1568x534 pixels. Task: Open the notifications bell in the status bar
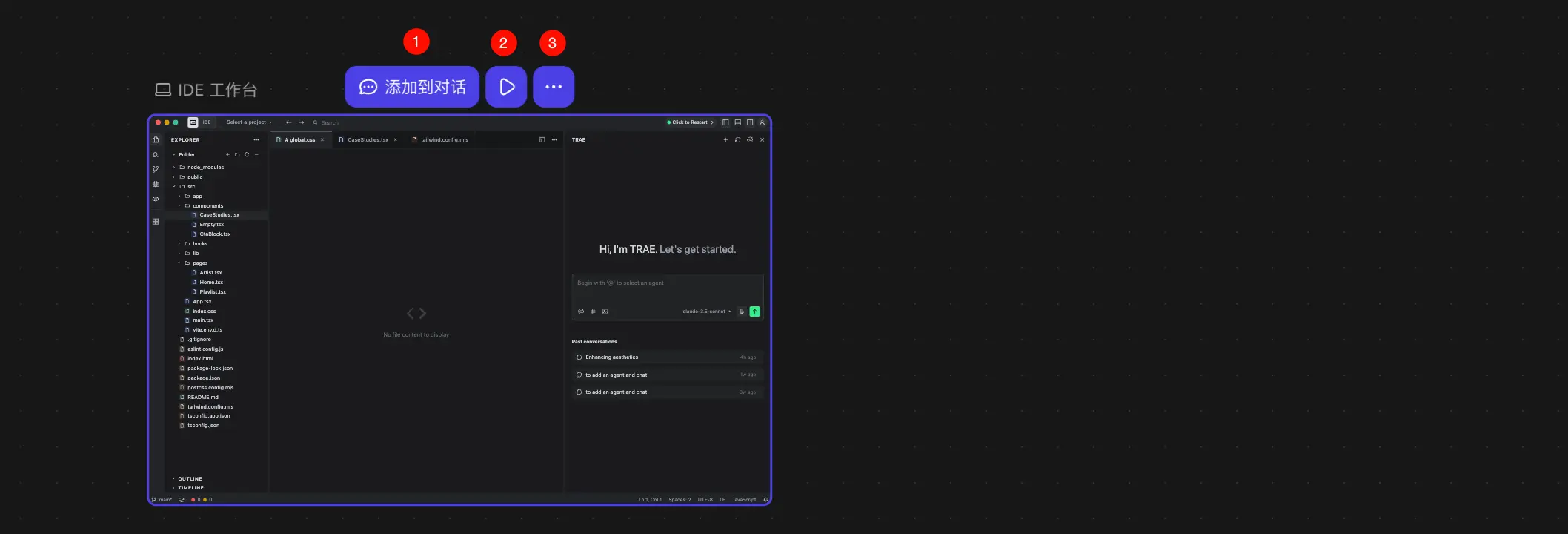coord(765,500)
